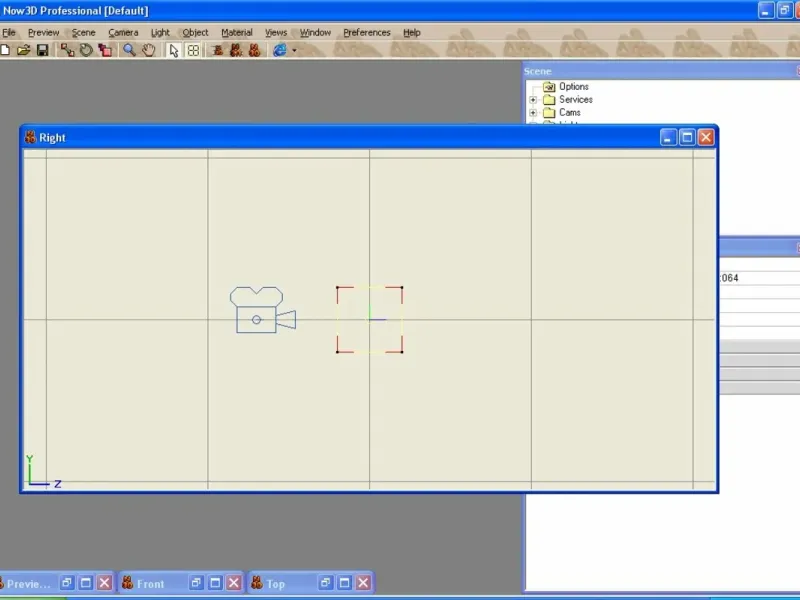The image size is (800, 600).
Task: Select the Services folder label
Action: click(x=576, y=99)
